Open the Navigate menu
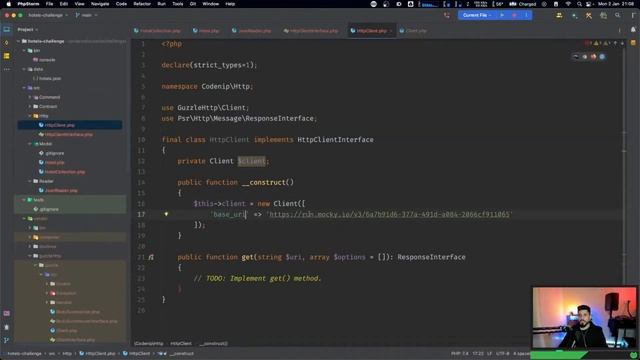The height and width of the screenshot is (360, 640). coord(100,4)
